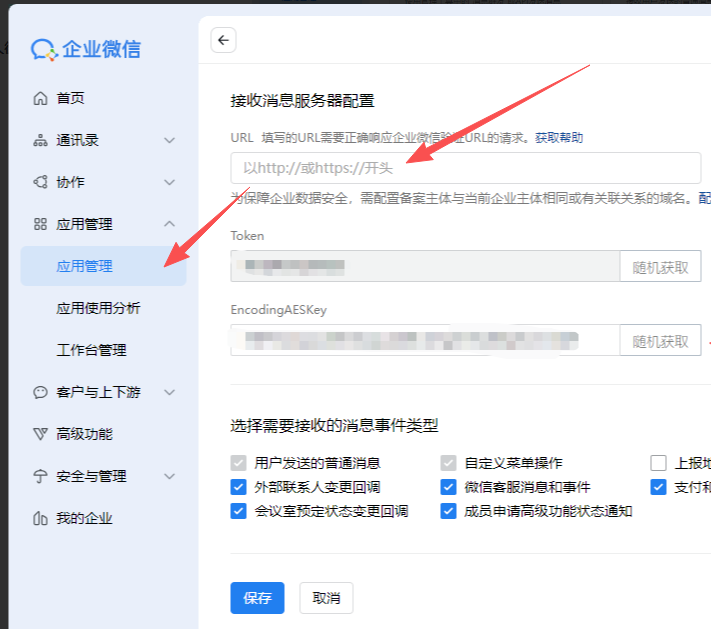Open 协作 in the sidebar
711x629 pixels.
pos(70,182)
